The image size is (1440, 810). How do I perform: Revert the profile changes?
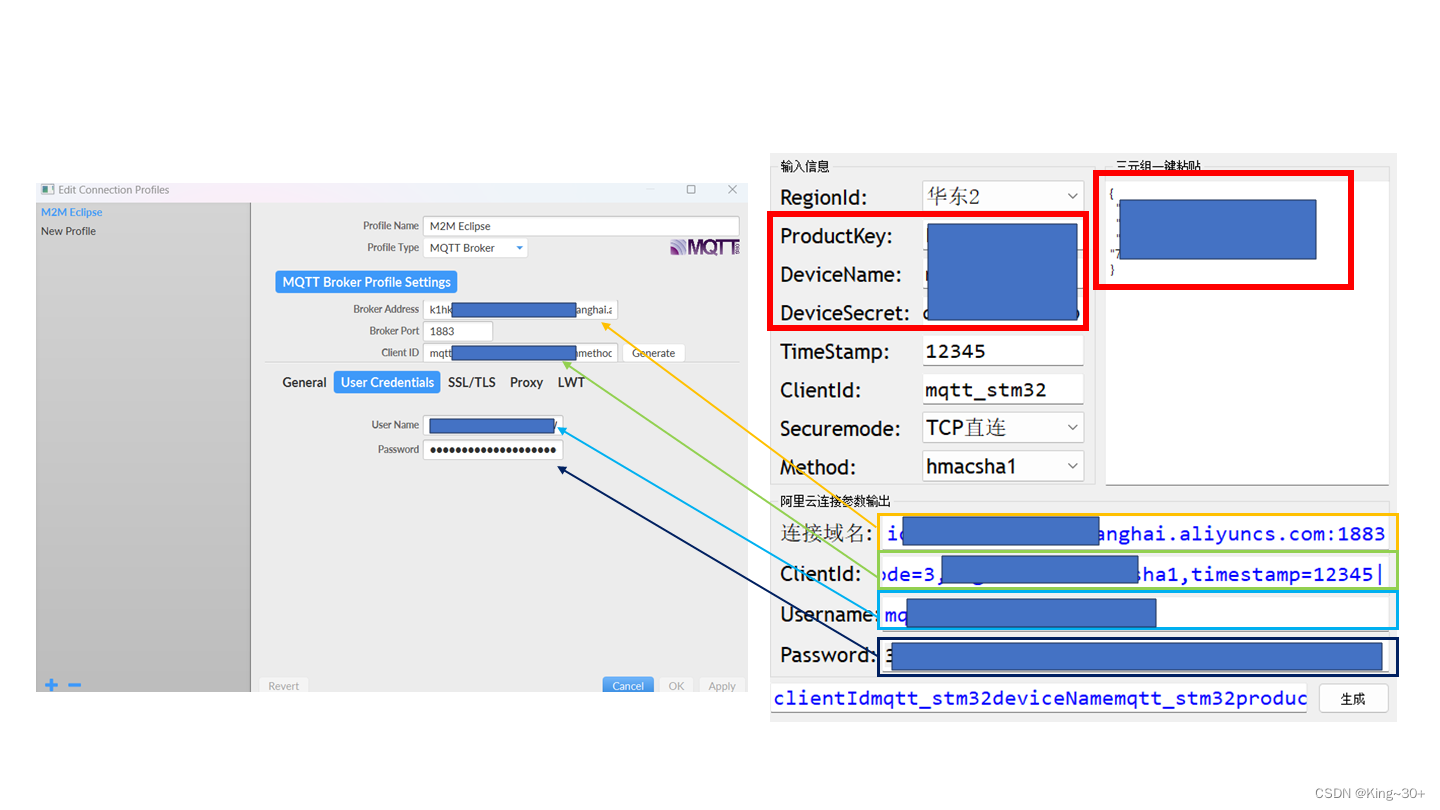pyautogui.click(x=284, y=686)
